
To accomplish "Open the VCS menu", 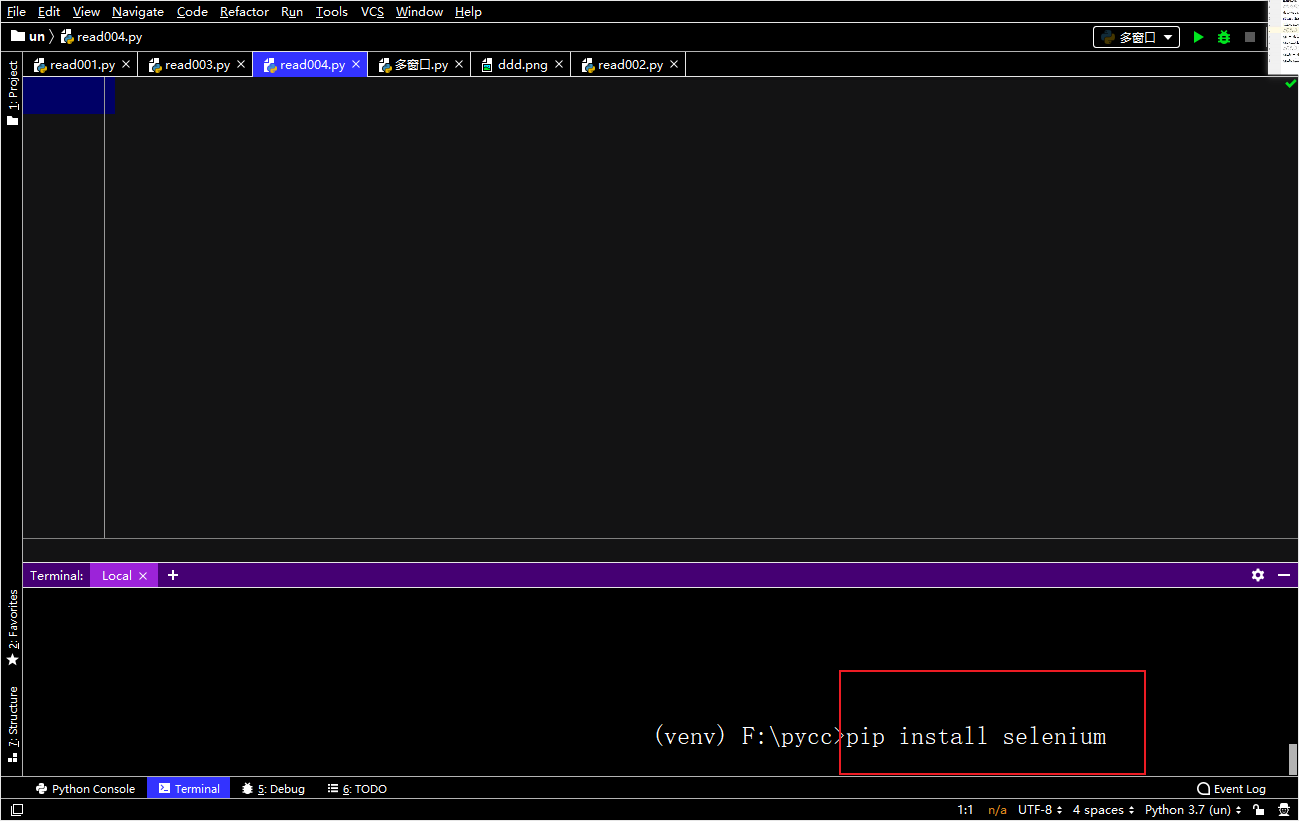I will (372, 12).
